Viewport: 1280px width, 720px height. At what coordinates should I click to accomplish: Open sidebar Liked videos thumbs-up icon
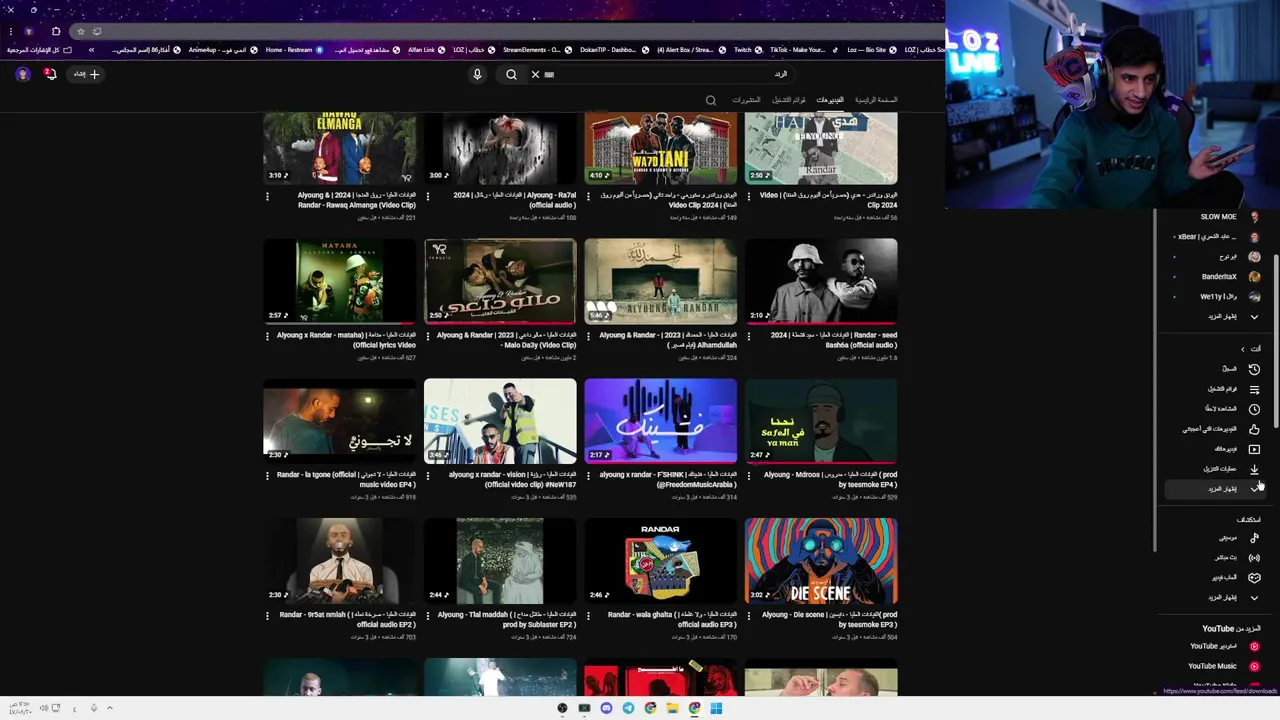[1254, 429]
